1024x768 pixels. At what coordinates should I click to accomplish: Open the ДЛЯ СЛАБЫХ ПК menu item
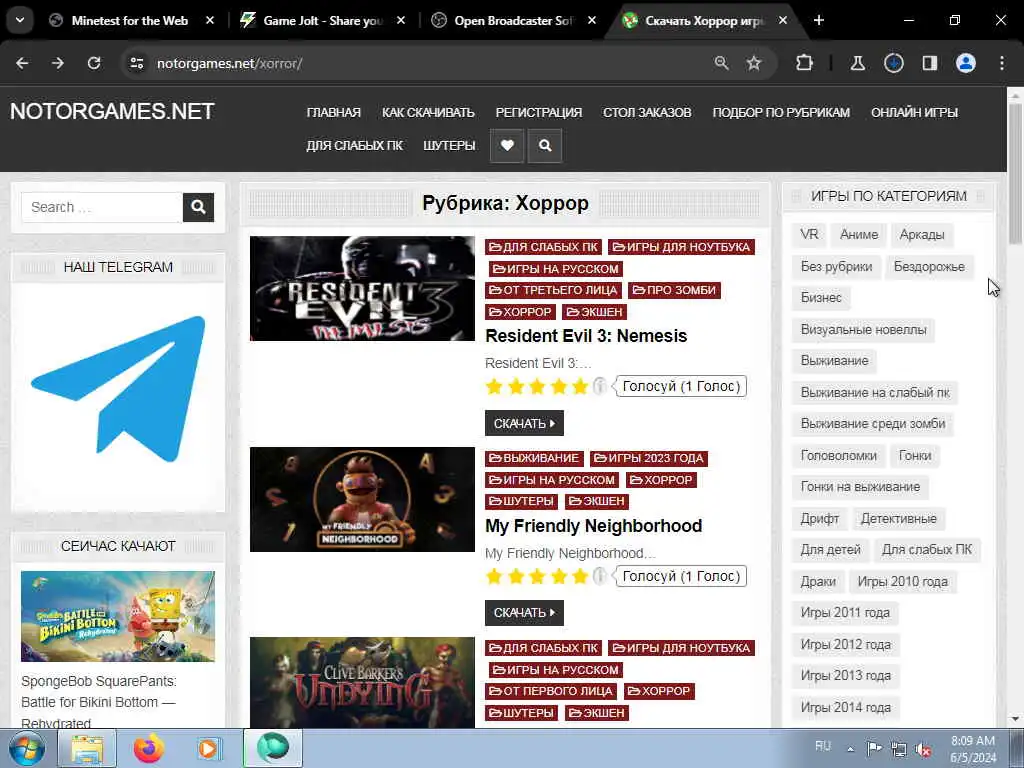(355, 146)
